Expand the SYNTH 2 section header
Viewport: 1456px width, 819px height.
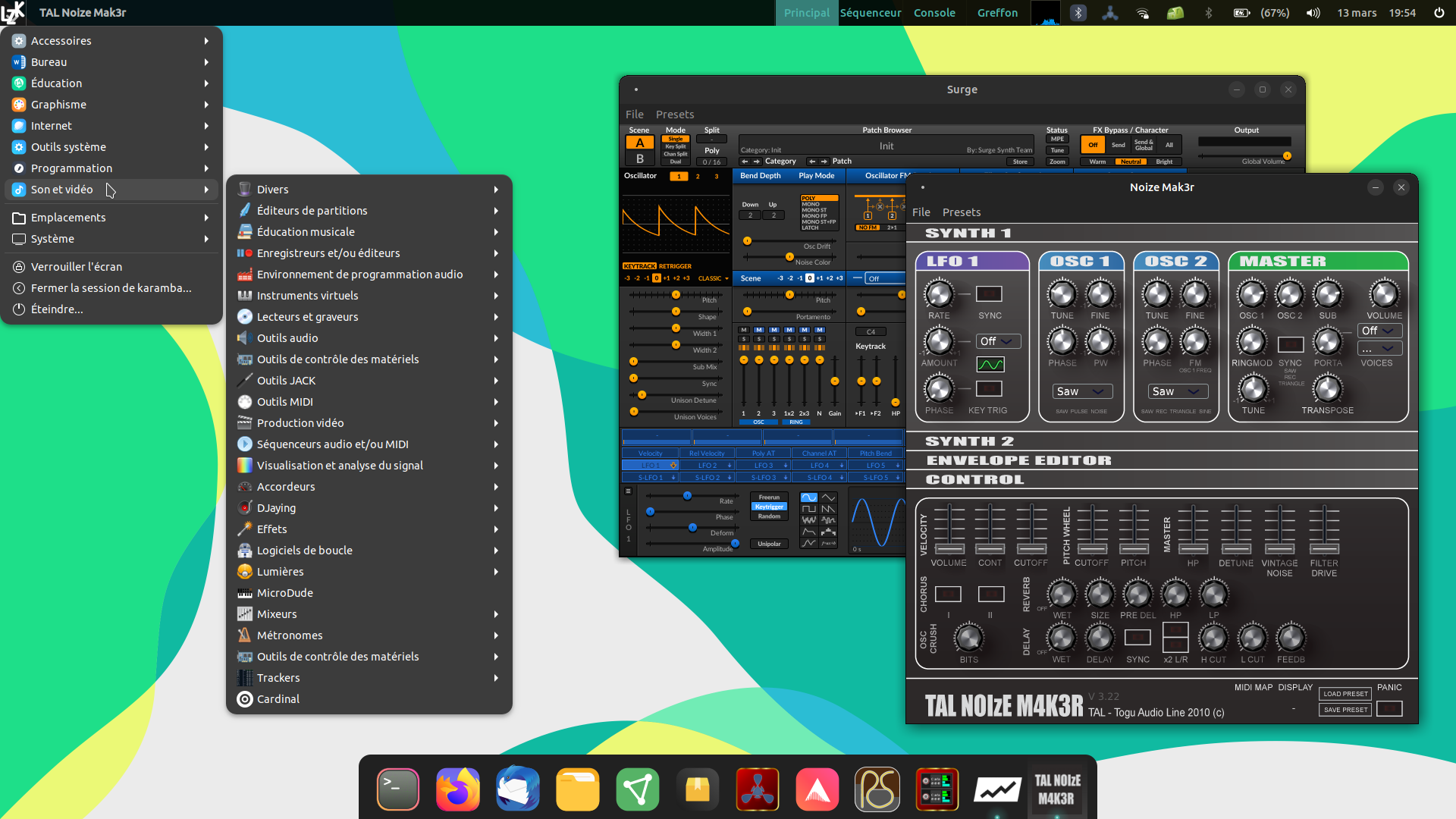pyautogui.click(x=969, y=441)
